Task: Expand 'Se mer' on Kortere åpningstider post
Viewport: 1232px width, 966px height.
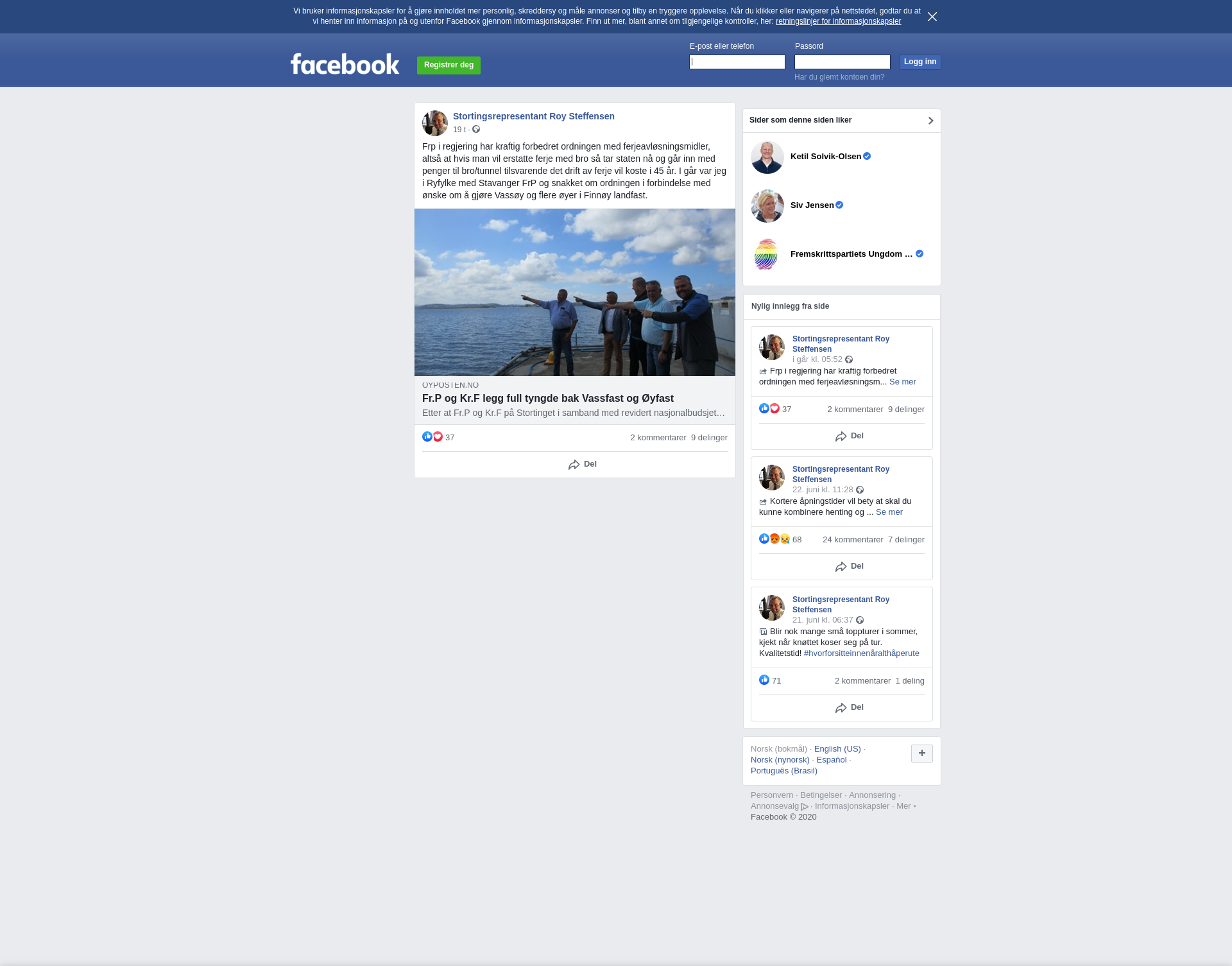Action: tap(889, 512)
